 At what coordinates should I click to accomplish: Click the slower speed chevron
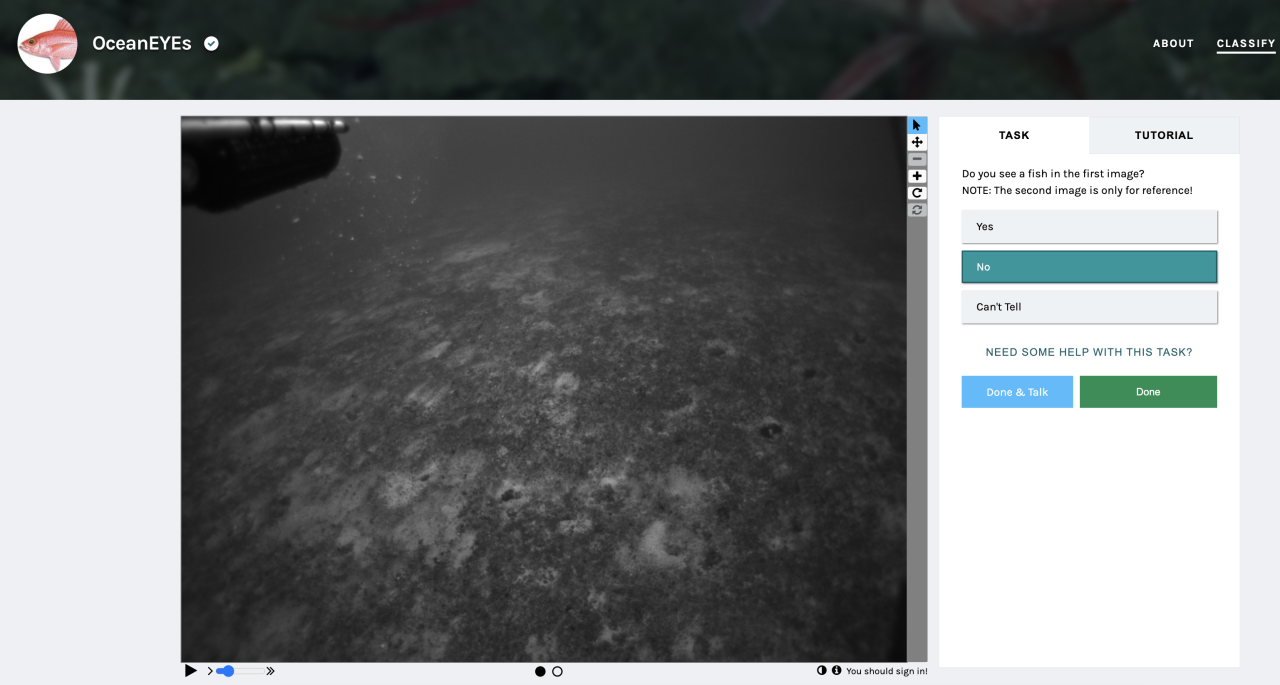pos(210,671)
